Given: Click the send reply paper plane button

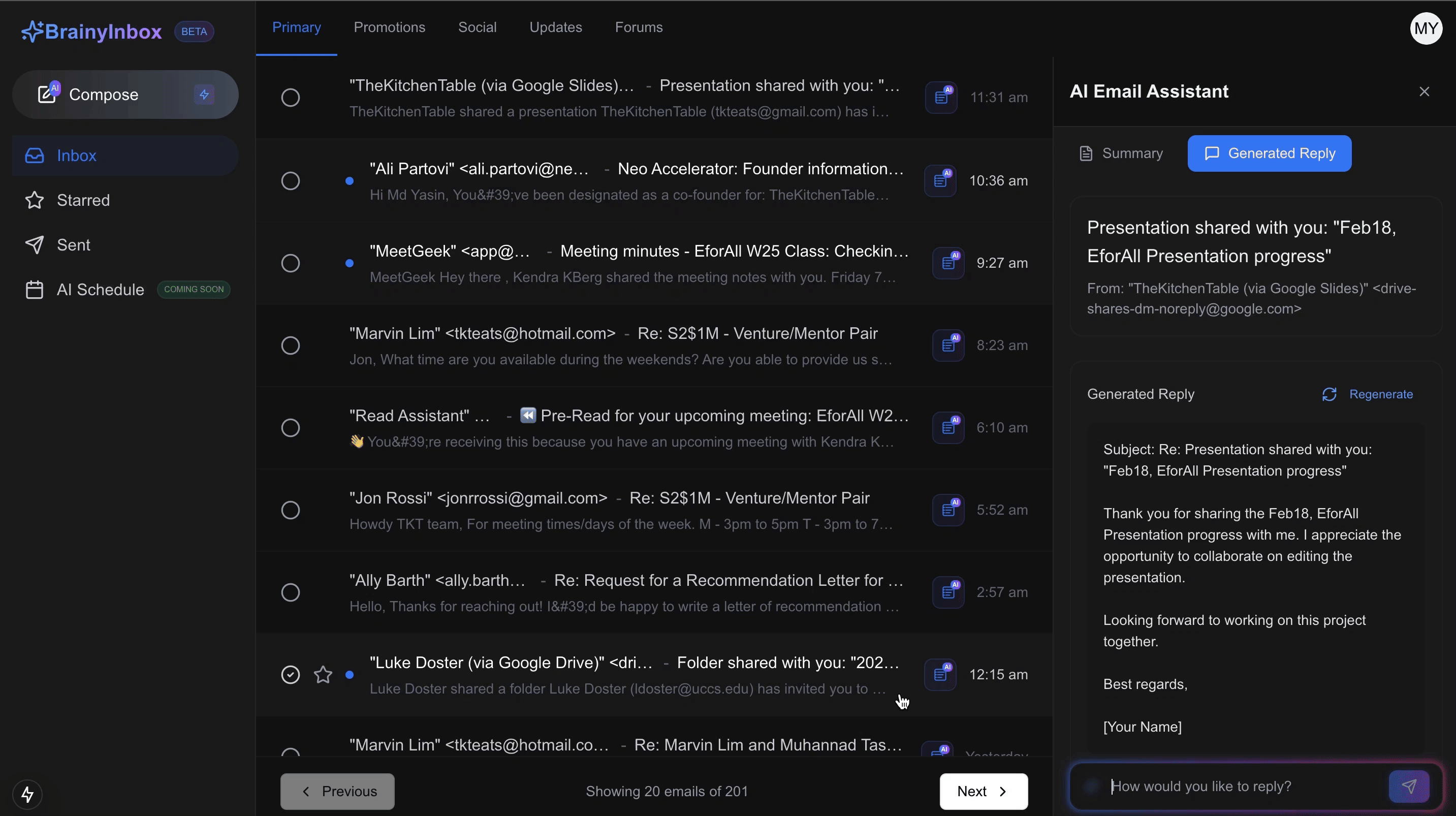Looking at the screenshot, I should point(1409,786).
